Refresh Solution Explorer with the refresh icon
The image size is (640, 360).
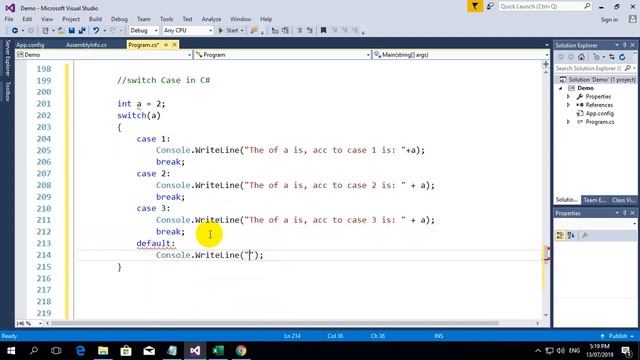point(622,57)
